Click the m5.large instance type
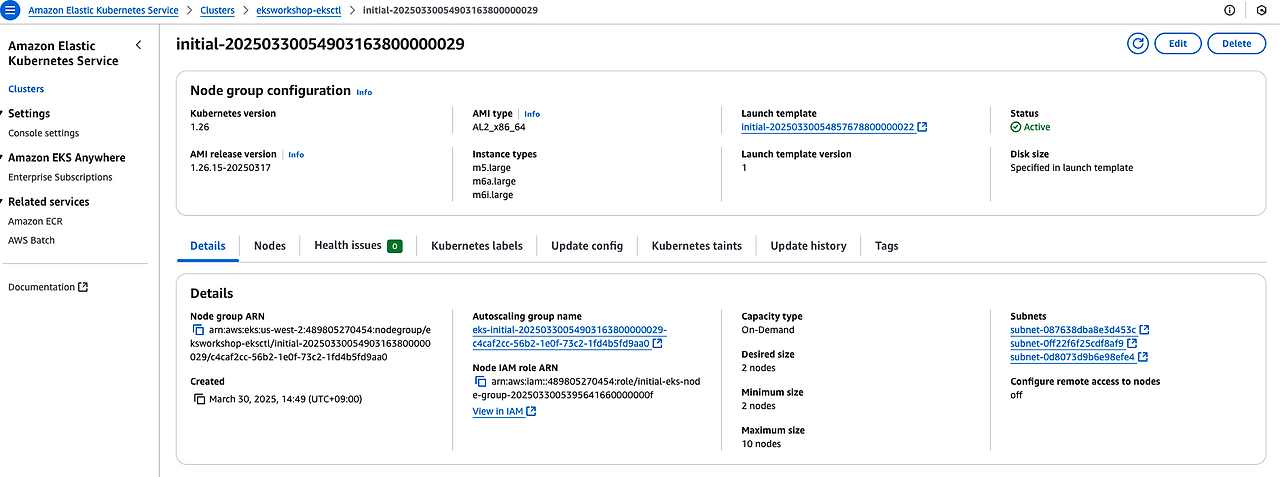This screenshot has height=477, width=1280. [x=491, y=168]
